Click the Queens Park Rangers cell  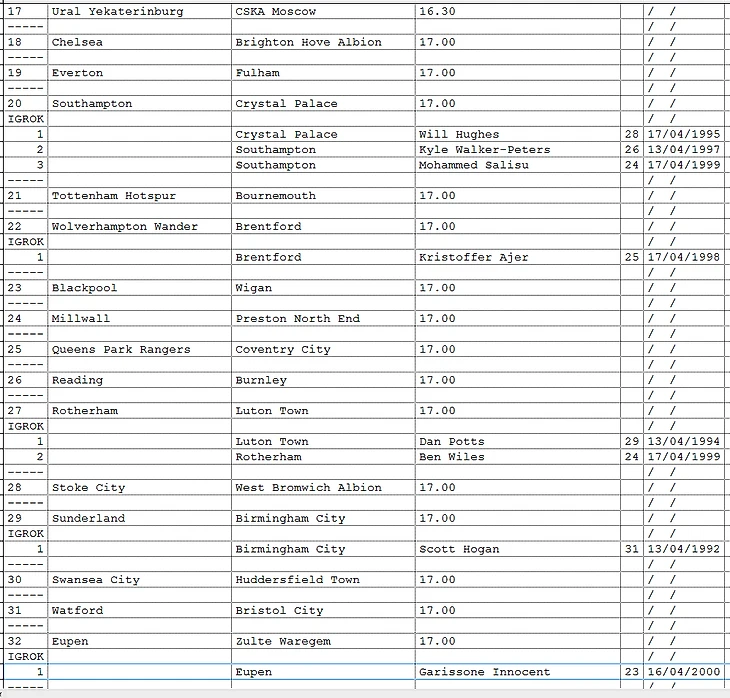121,349
